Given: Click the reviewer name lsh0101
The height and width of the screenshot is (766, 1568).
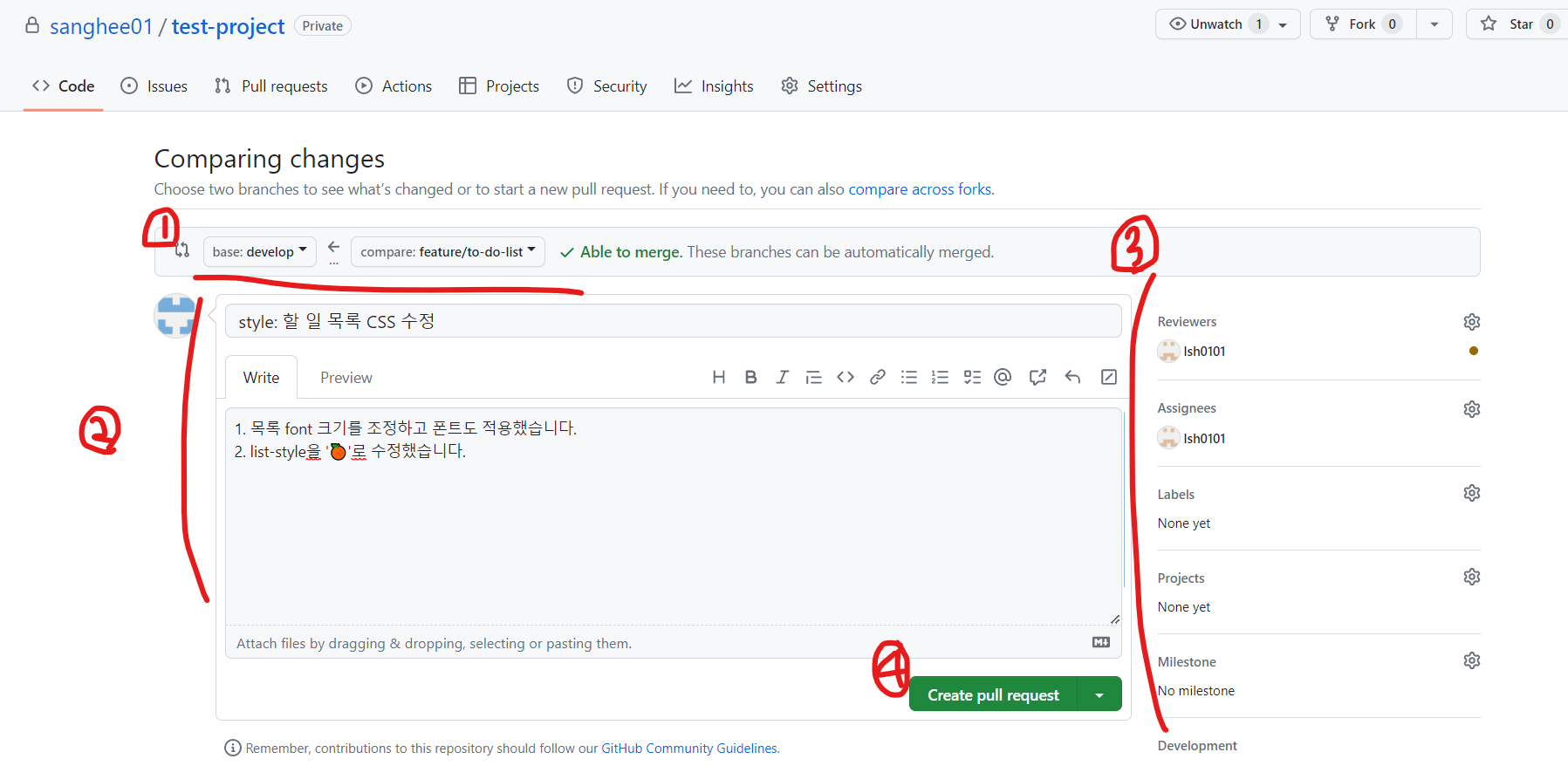Looking at the screenshot, I should (x=1204, y=351).
